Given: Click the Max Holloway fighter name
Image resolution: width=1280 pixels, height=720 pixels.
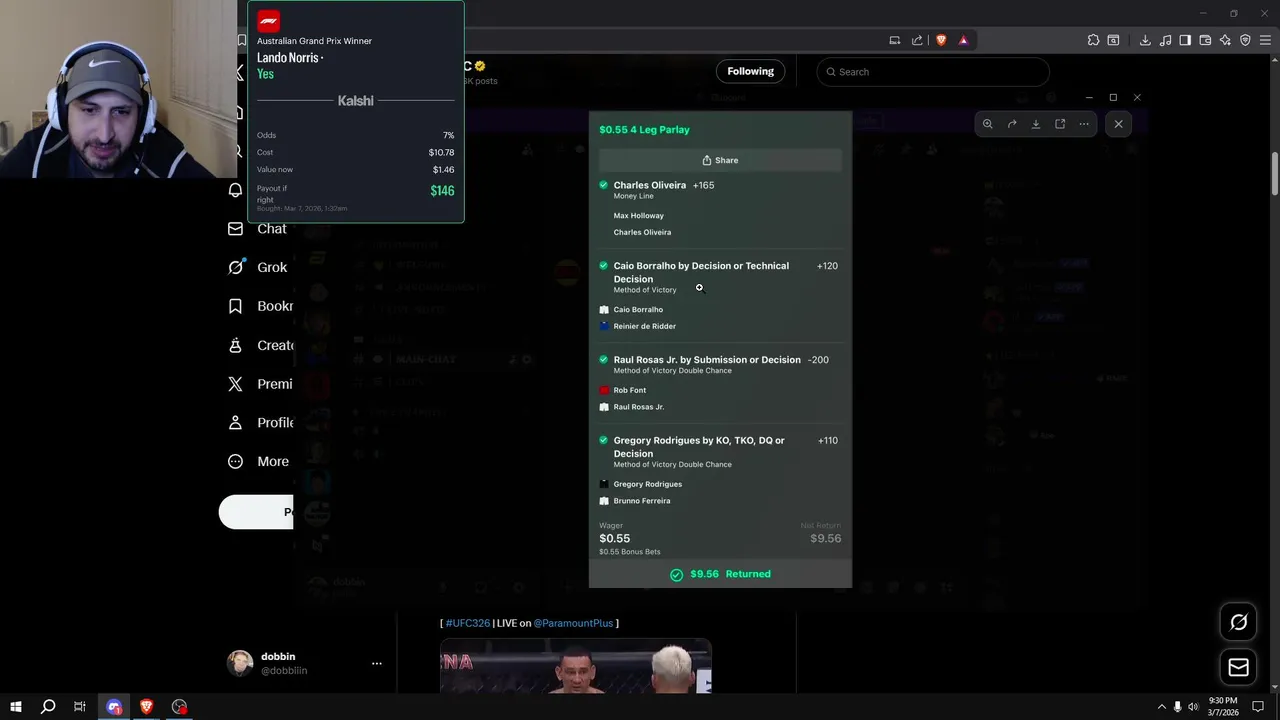Looking at the screenshot, I should (x=638, y=216).
